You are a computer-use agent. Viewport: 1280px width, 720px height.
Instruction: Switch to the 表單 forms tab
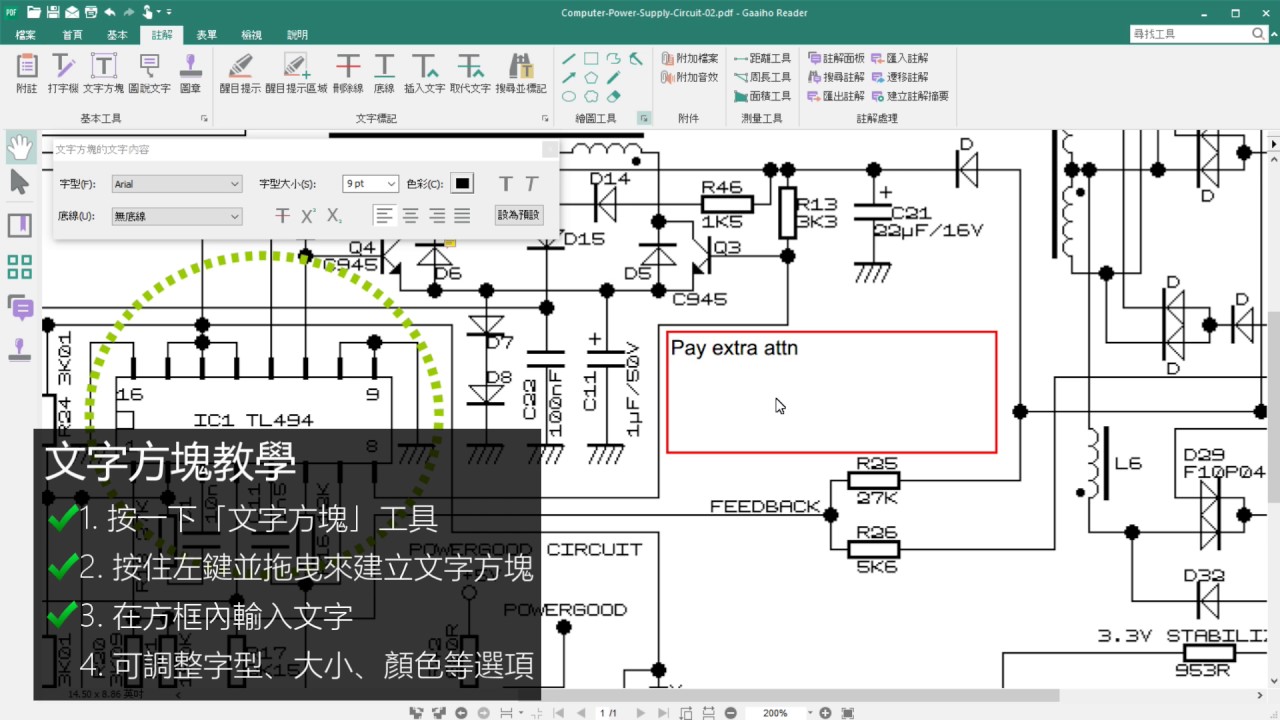pyautogui.click(x=206, y=35)
